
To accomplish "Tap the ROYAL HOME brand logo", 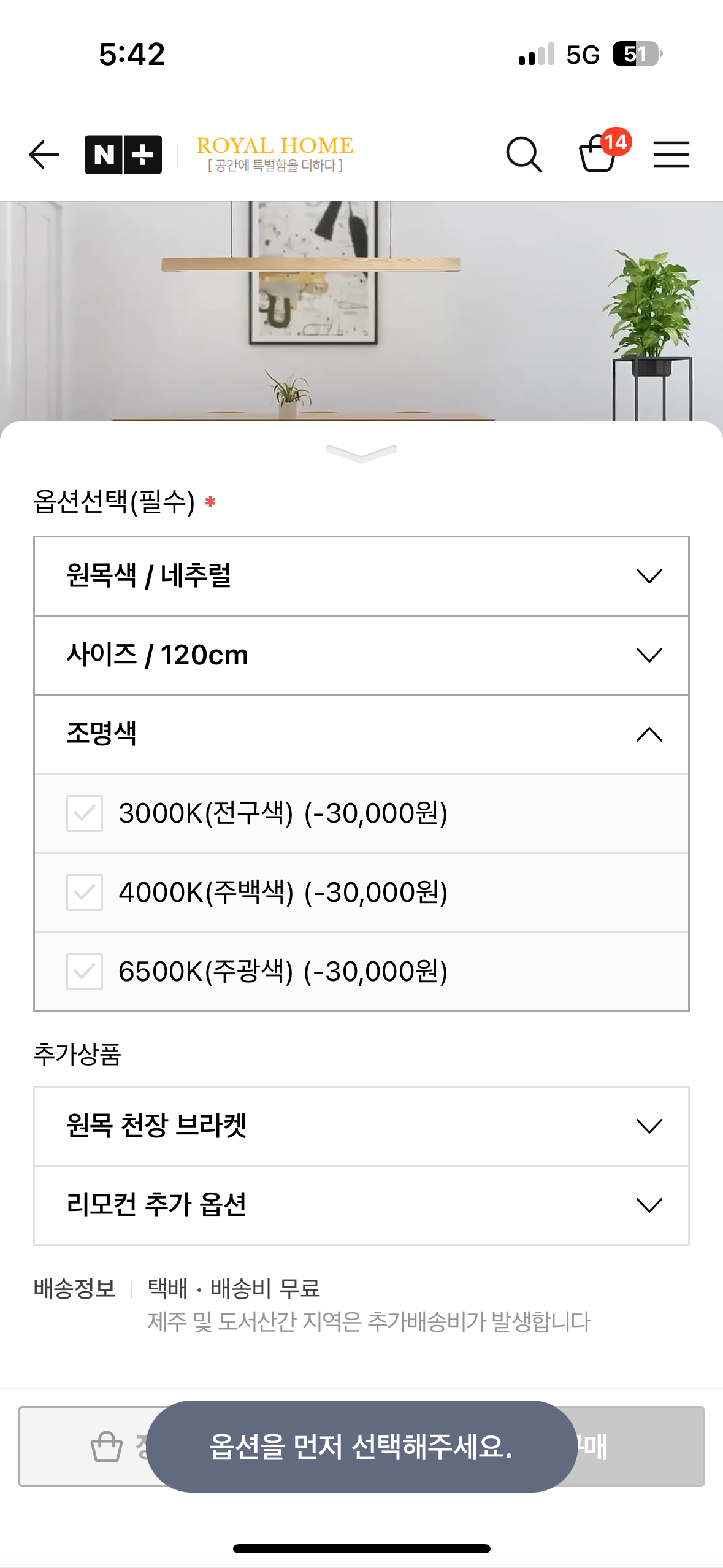I will point(275,153).
